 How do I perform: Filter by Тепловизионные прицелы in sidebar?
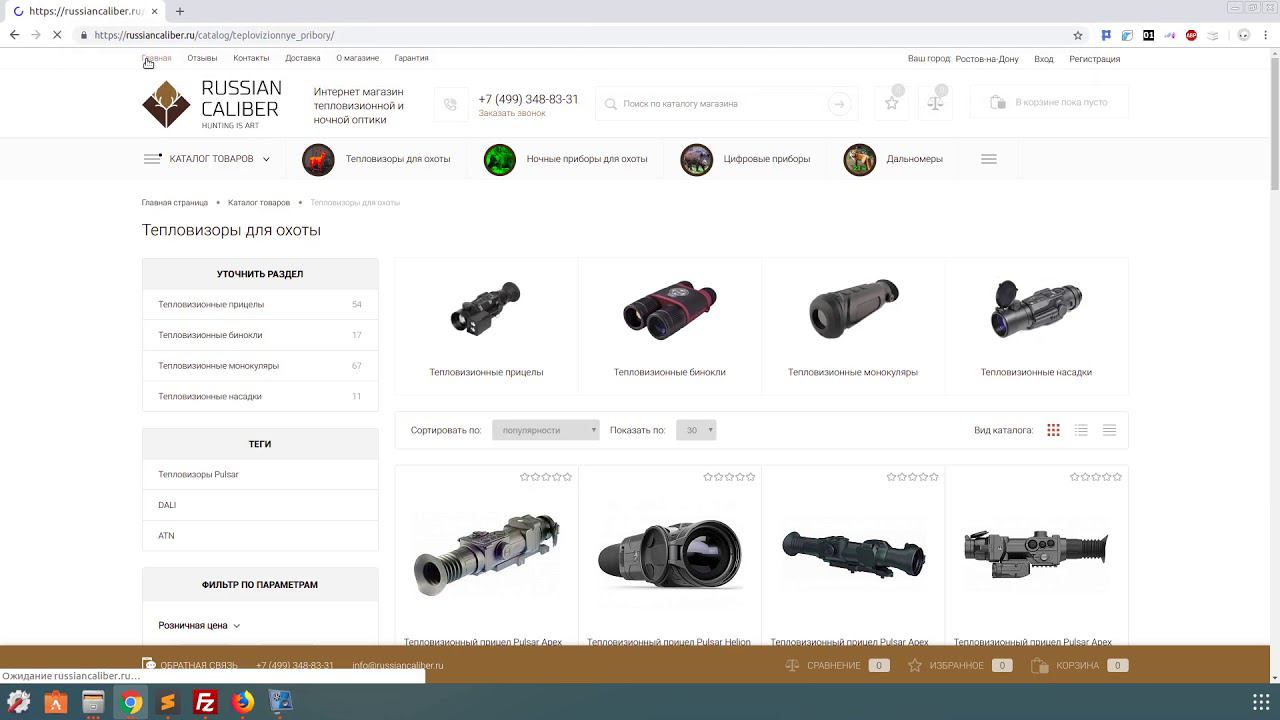[x=260, y=304]
